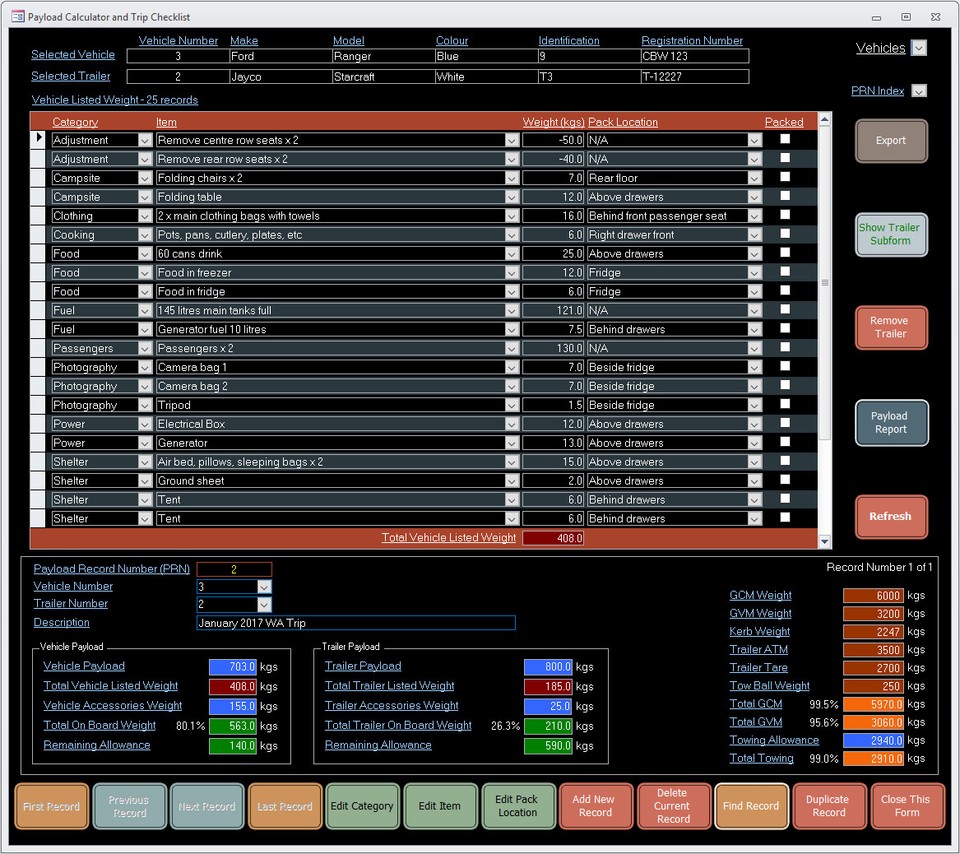Mark the Generator row as Packed
The width and height of the screenshot is (960, 854).
point(784,442)
